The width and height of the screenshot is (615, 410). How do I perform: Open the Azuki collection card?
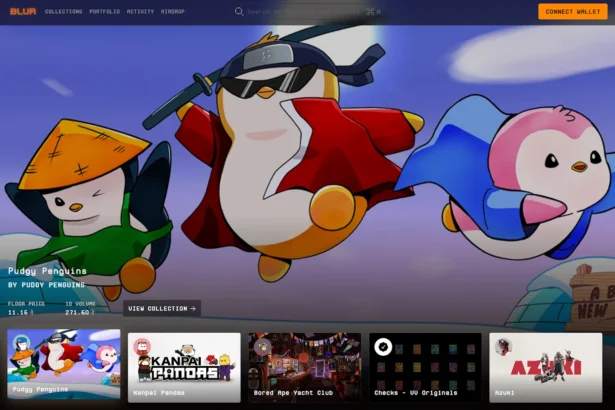[546, 368]
